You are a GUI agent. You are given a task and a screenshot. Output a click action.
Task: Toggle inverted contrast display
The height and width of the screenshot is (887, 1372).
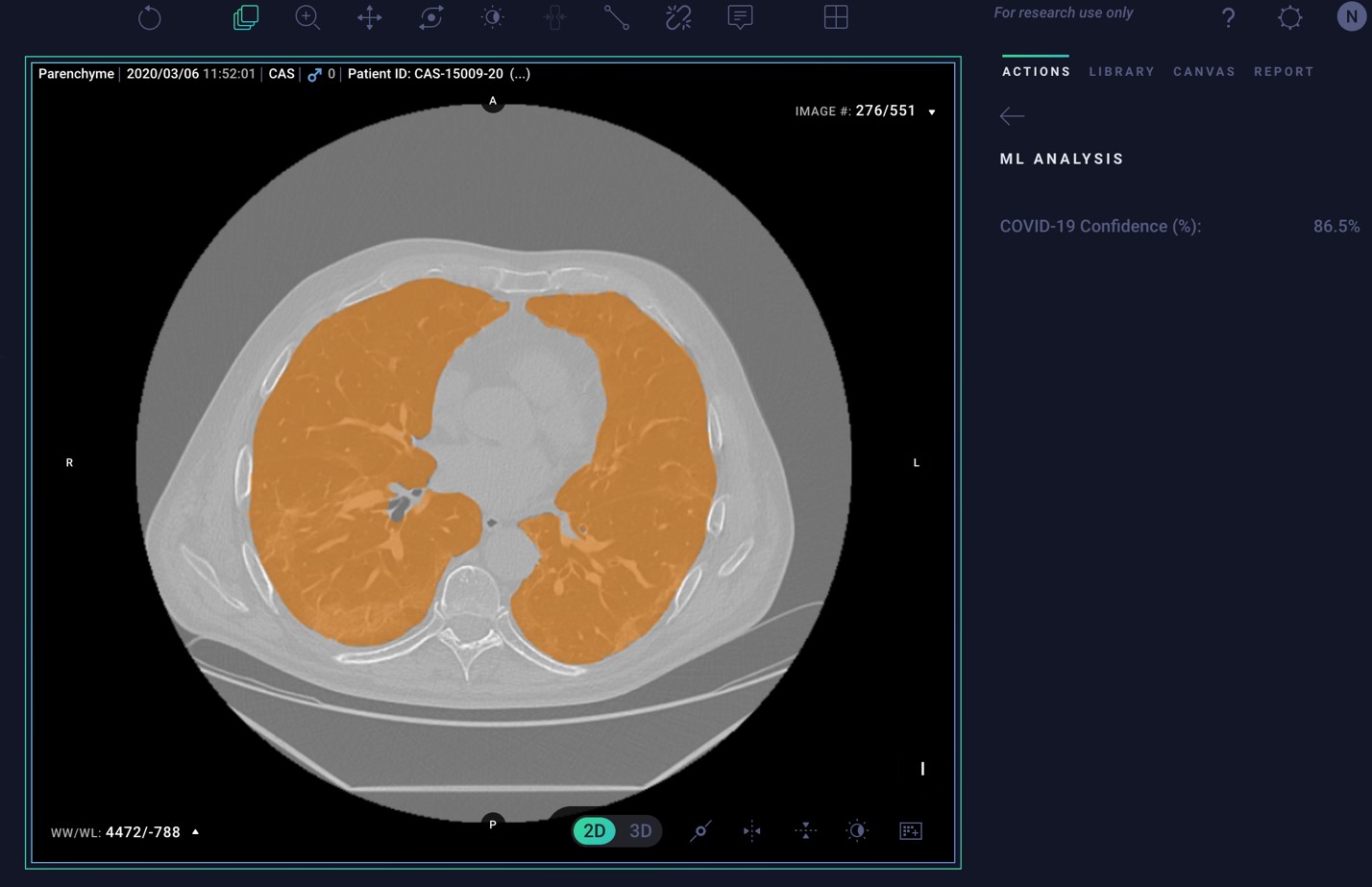click(856, 830)
